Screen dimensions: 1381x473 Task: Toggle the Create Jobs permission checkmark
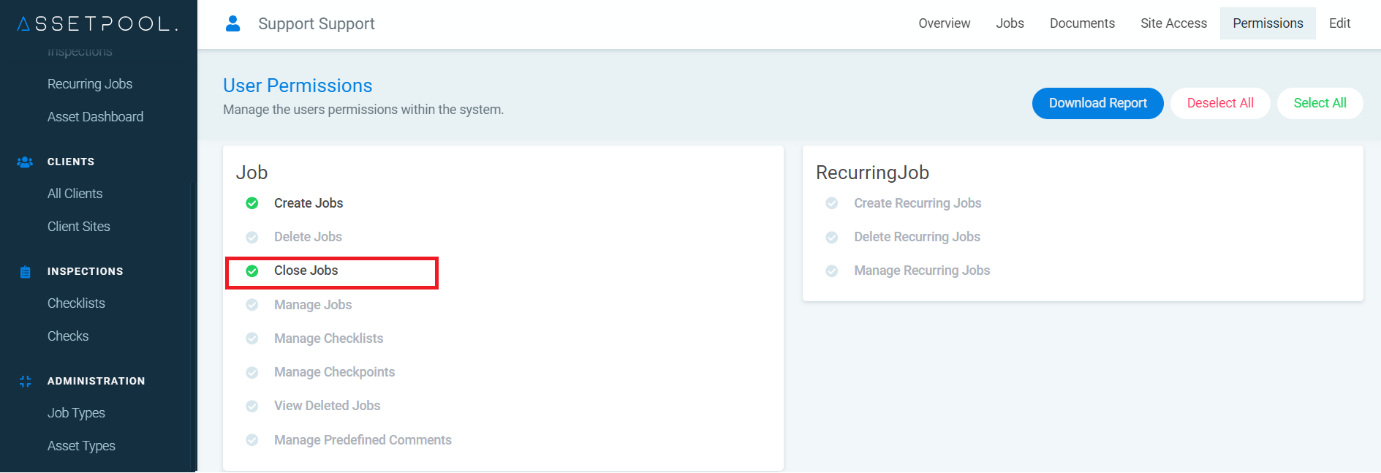252,203
